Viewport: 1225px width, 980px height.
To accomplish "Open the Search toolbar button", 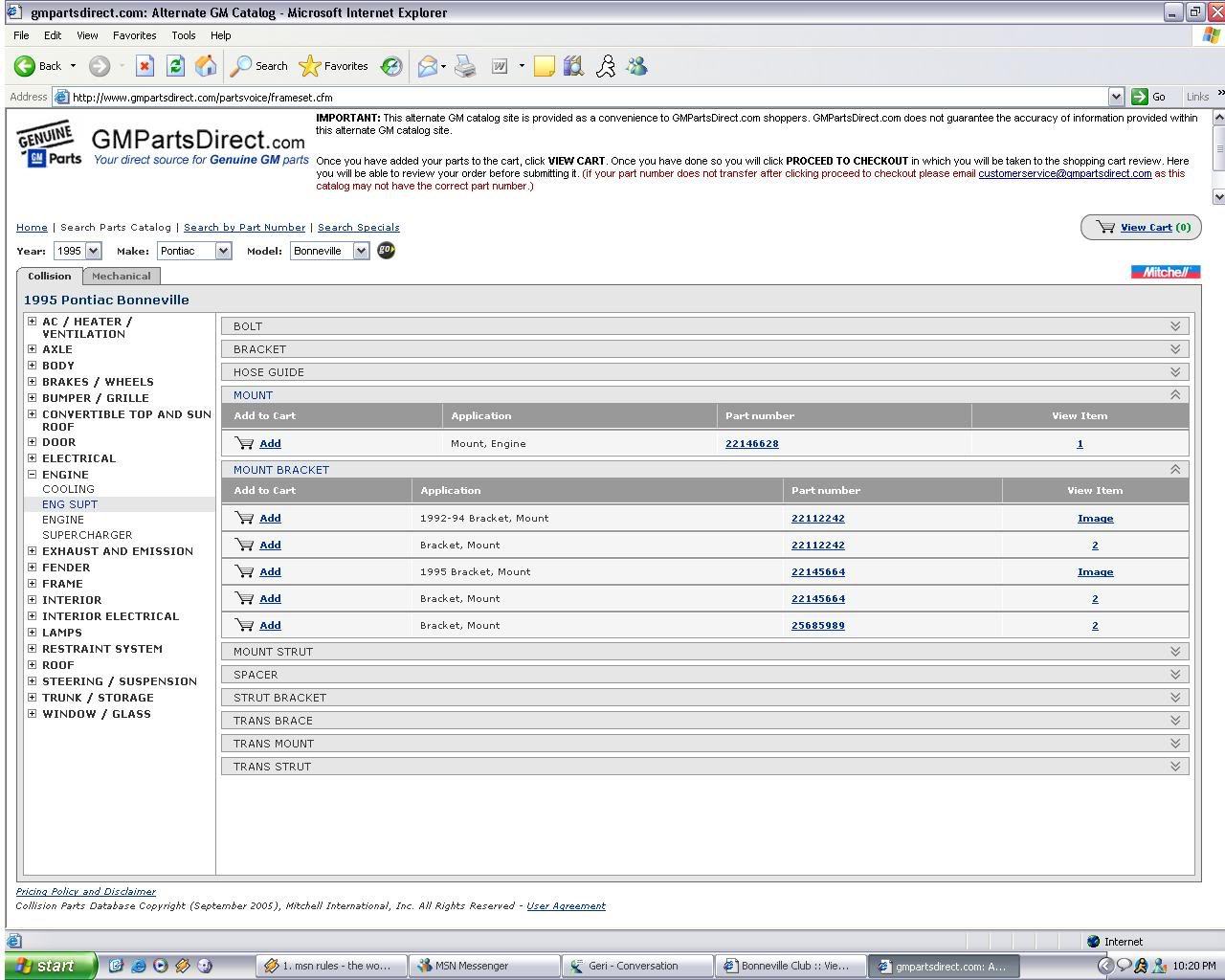I will (x=259, y=66).
